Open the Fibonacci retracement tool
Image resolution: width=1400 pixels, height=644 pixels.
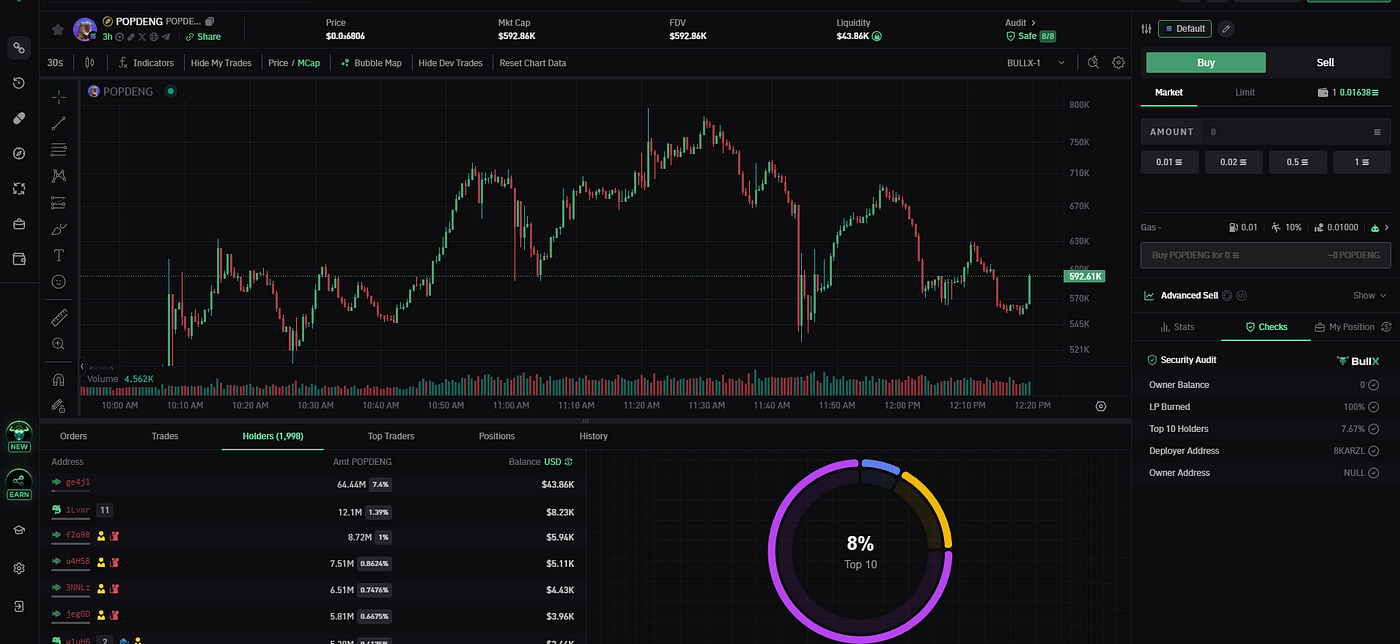(59, 149)
